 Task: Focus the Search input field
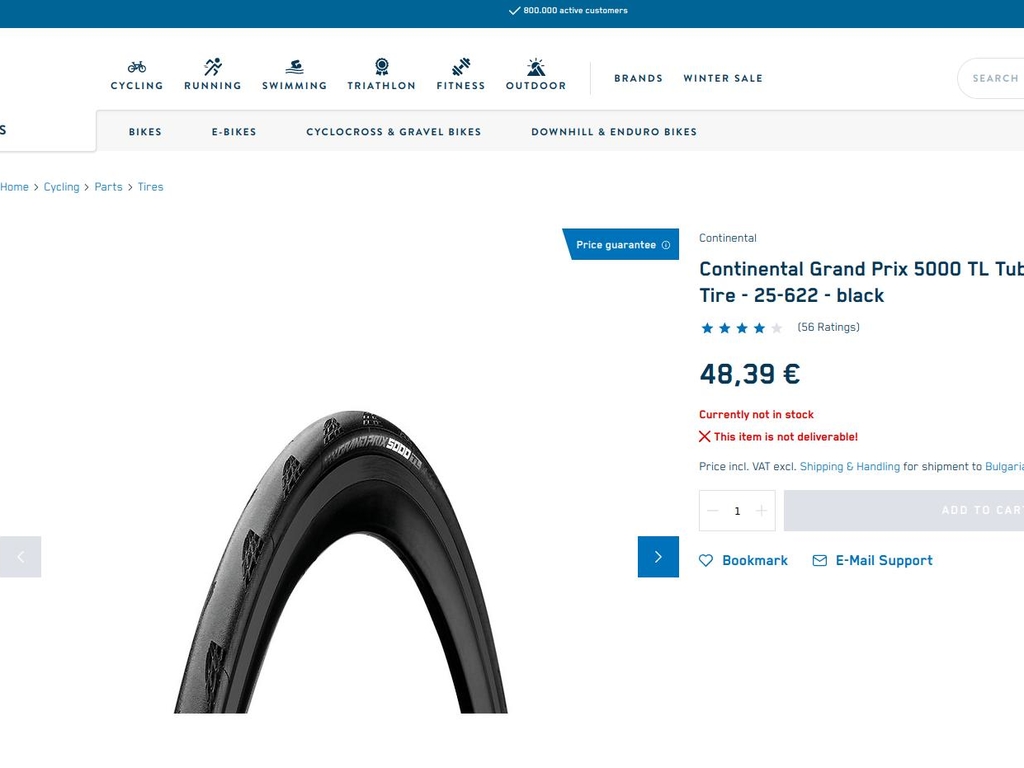[991, 78]
